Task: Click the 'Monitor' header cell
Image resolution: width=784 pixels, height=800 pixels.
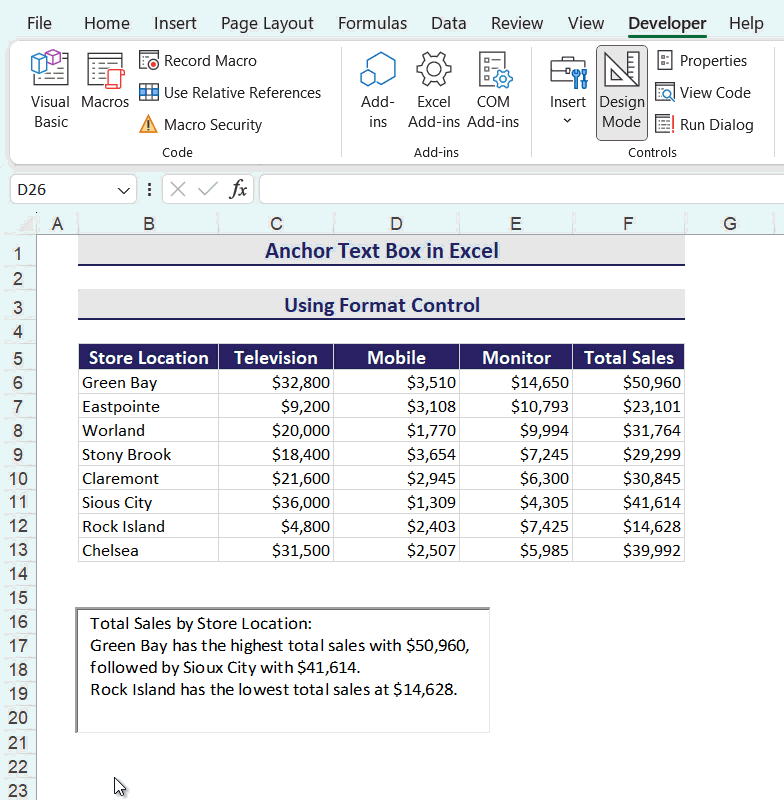Action: [516, 357]
